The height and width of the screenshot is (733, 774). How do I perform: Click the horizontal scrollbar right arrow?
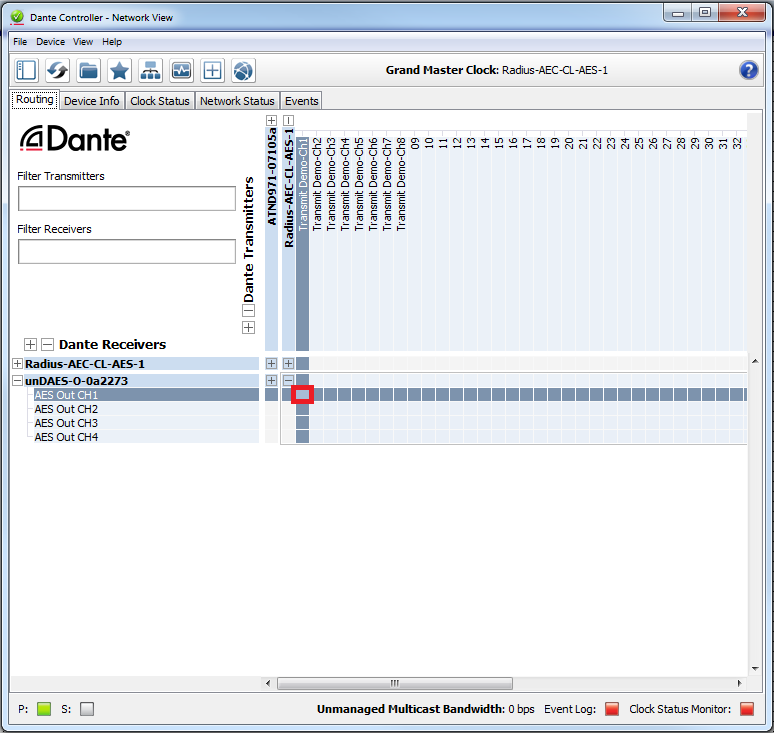739,683
